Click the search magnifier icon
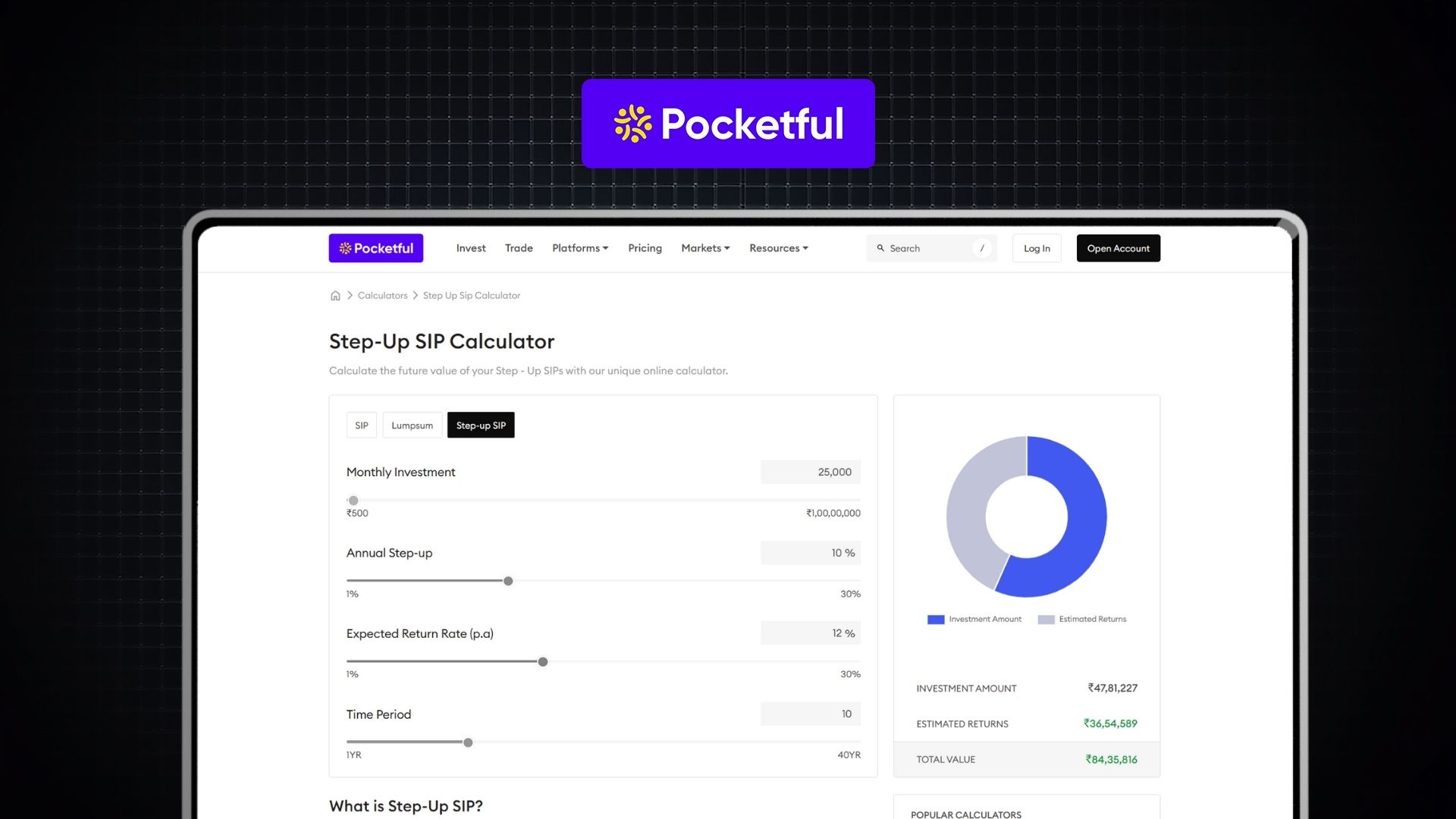Image resolution: width=1456 pixels, height=819 pixels. coord(880,248)
